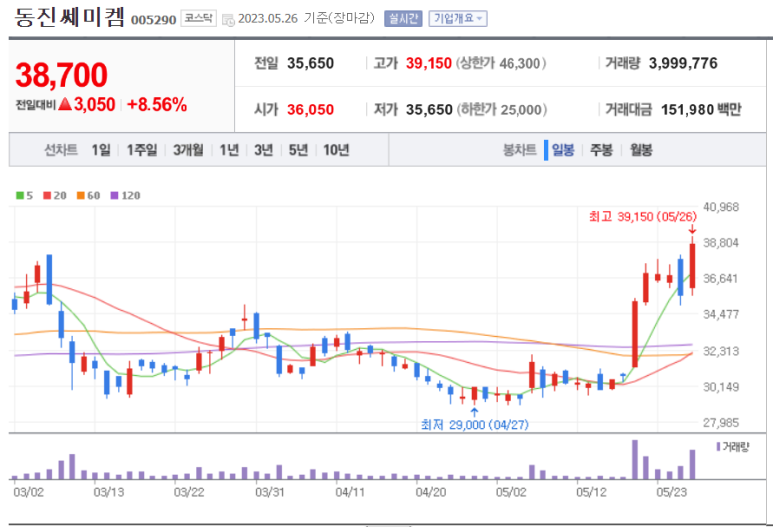This screenshot has height=527, width=773.
Task: Select the 1주일 line chart tab
Action: pos(142,150)
